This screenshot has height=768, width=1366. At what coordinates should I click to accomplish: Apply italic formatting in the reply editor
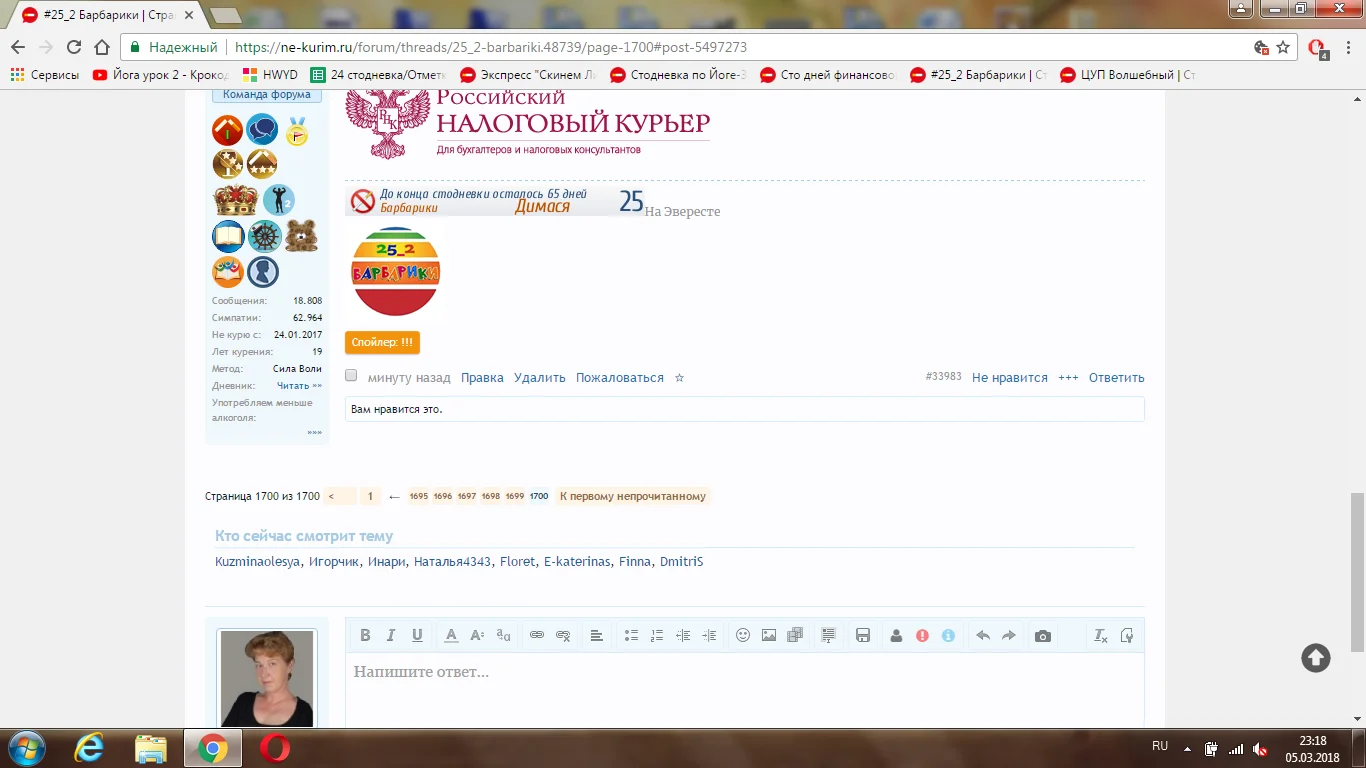[391, 635]
